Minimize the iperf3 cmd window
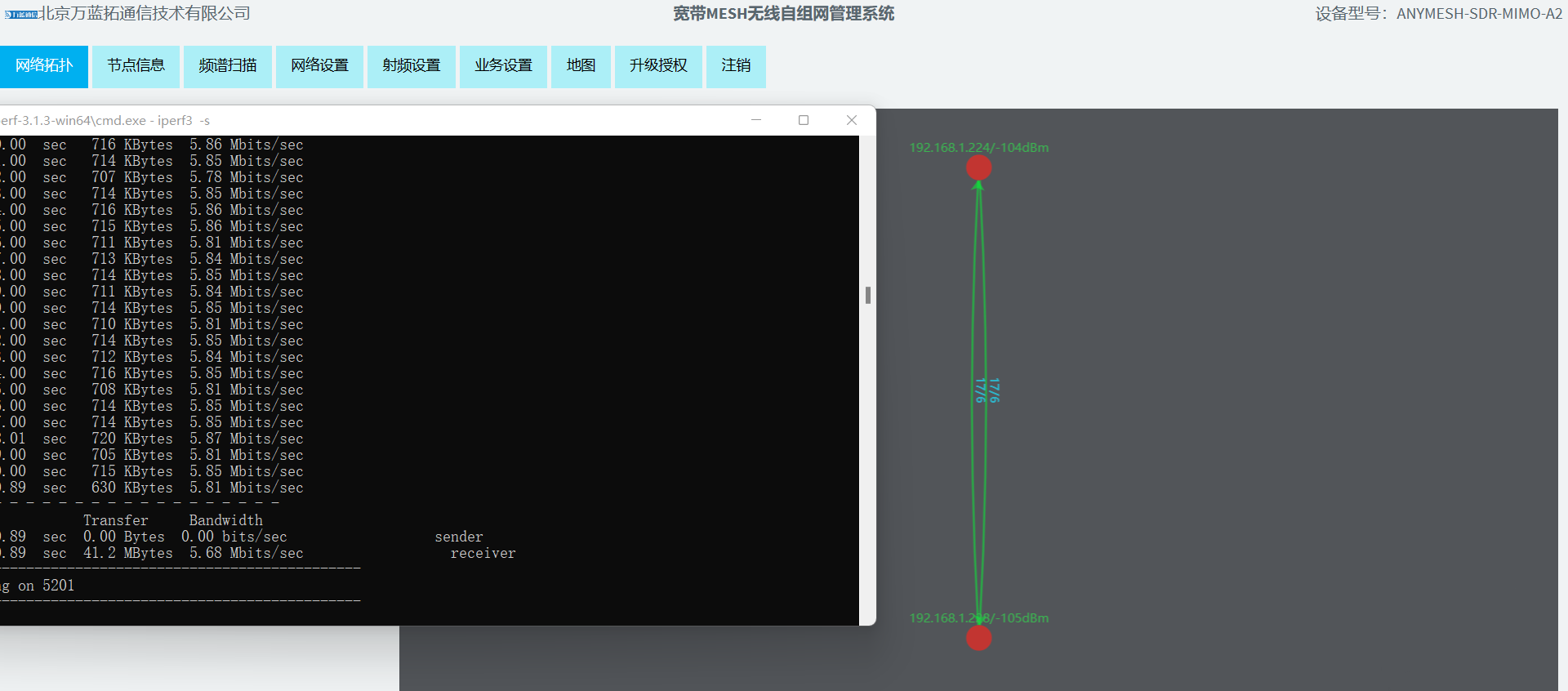 click(x=756, y=120)
